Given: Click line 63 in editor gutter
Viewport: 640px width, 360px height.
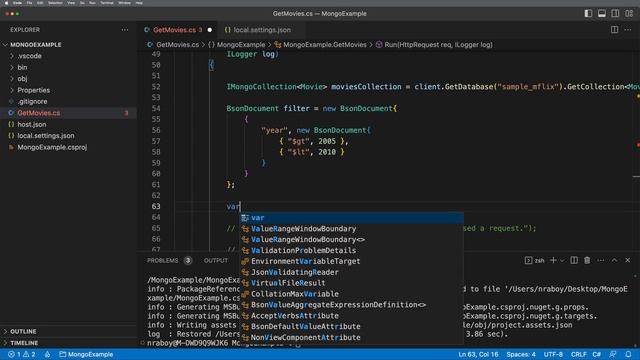Looking at the screenshot, I should coord(156,207).
